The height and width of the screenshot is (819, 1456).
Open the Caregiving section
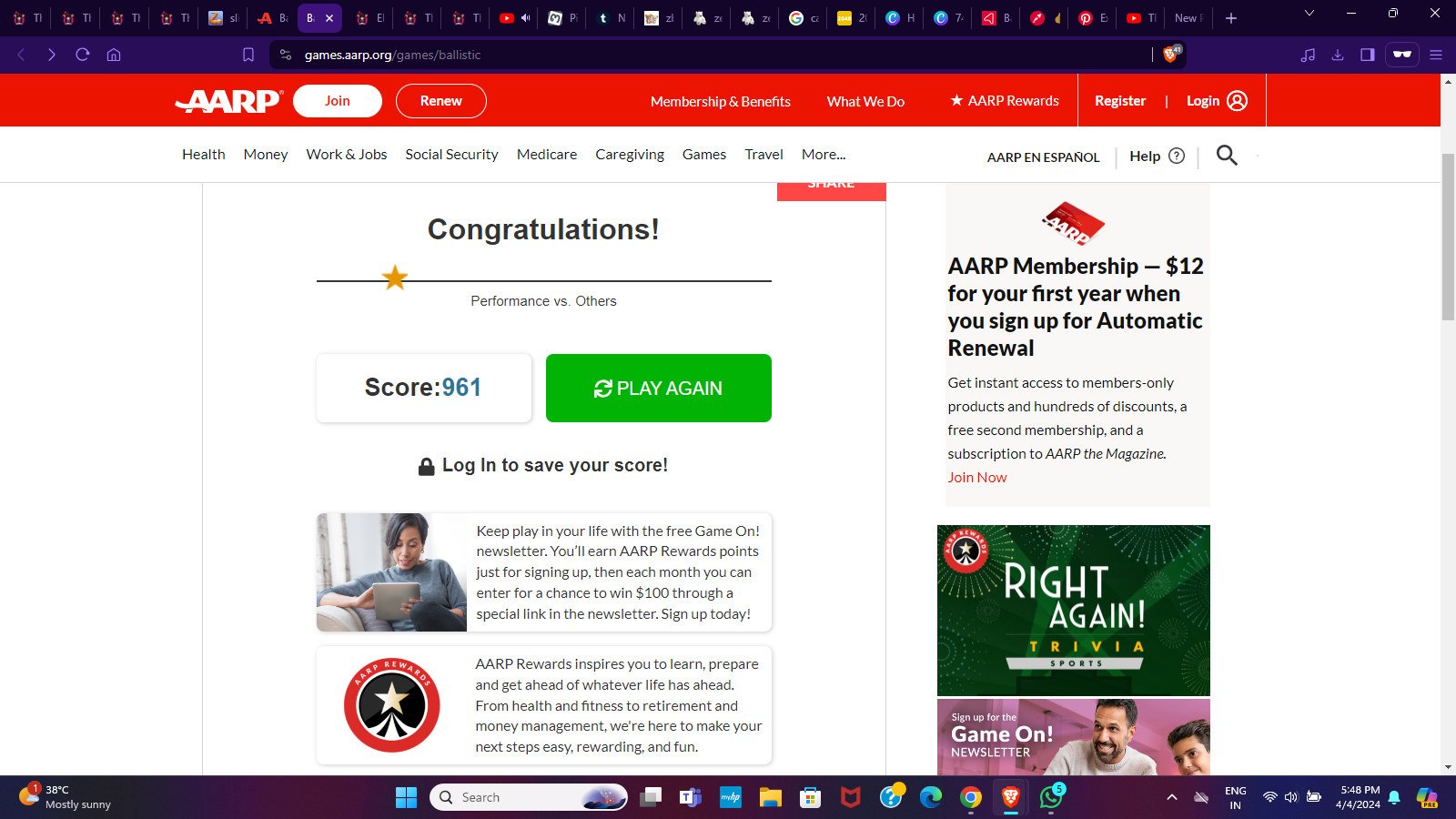[630, 155]
